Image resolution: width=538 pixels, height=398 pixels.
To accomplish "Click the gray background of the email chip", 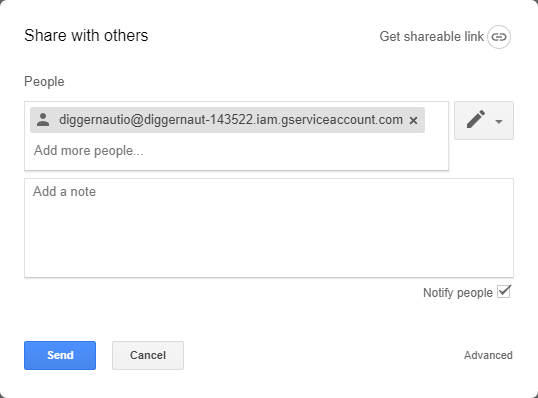I will click(227, 120).
